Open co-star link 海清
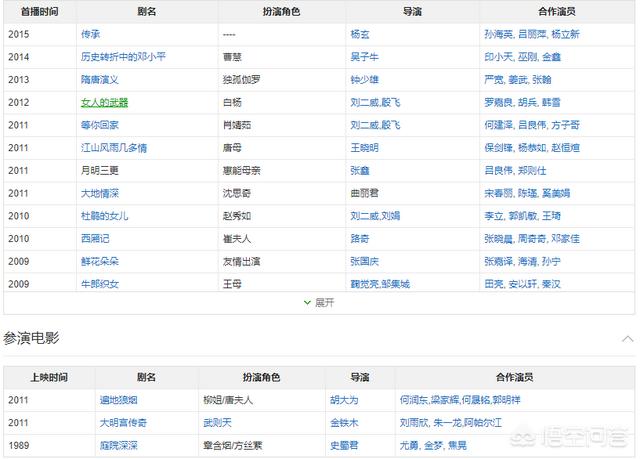Screen dimensions: 640x459 [527, 262]
